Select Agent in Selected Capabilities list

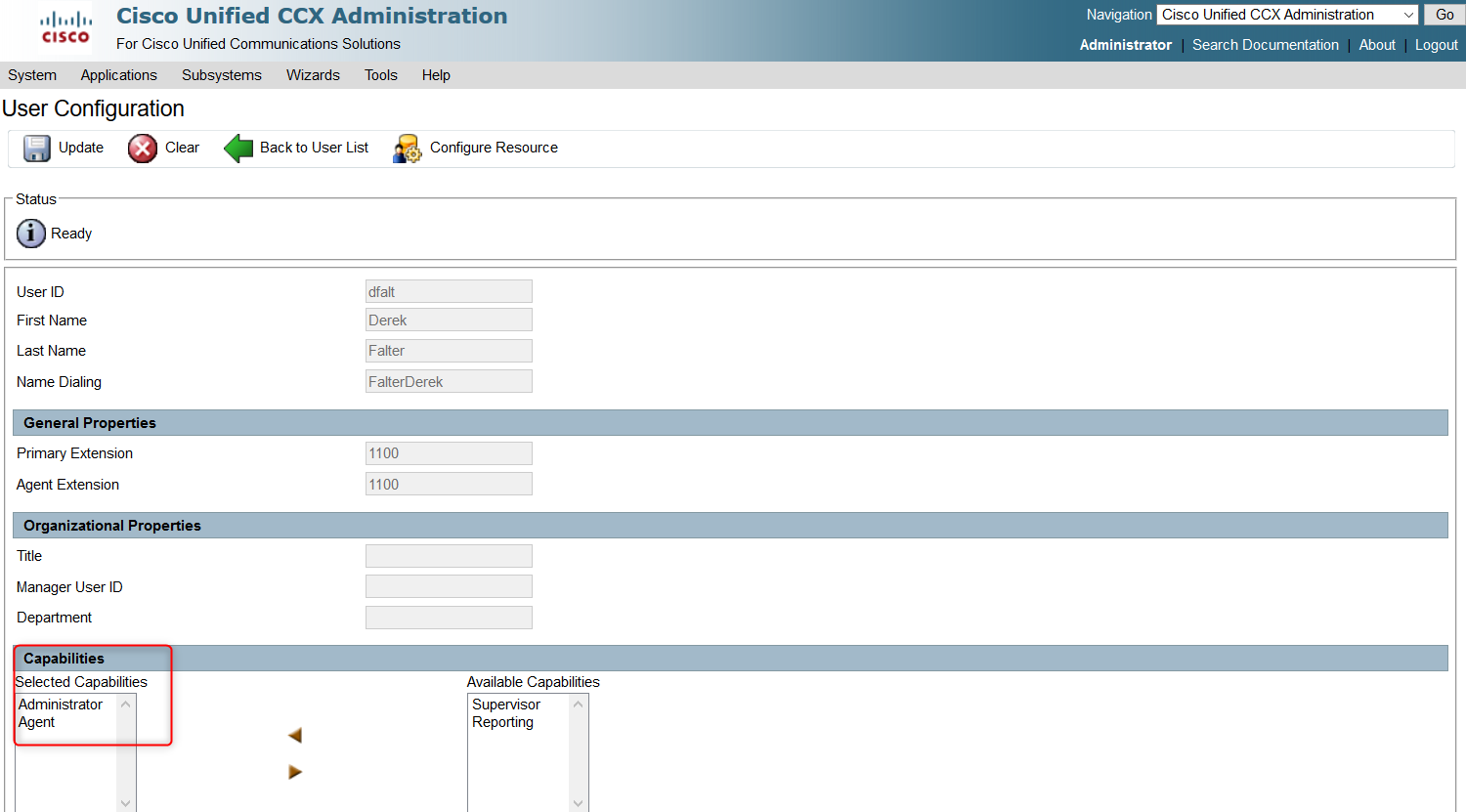click(x=36, y=722)
